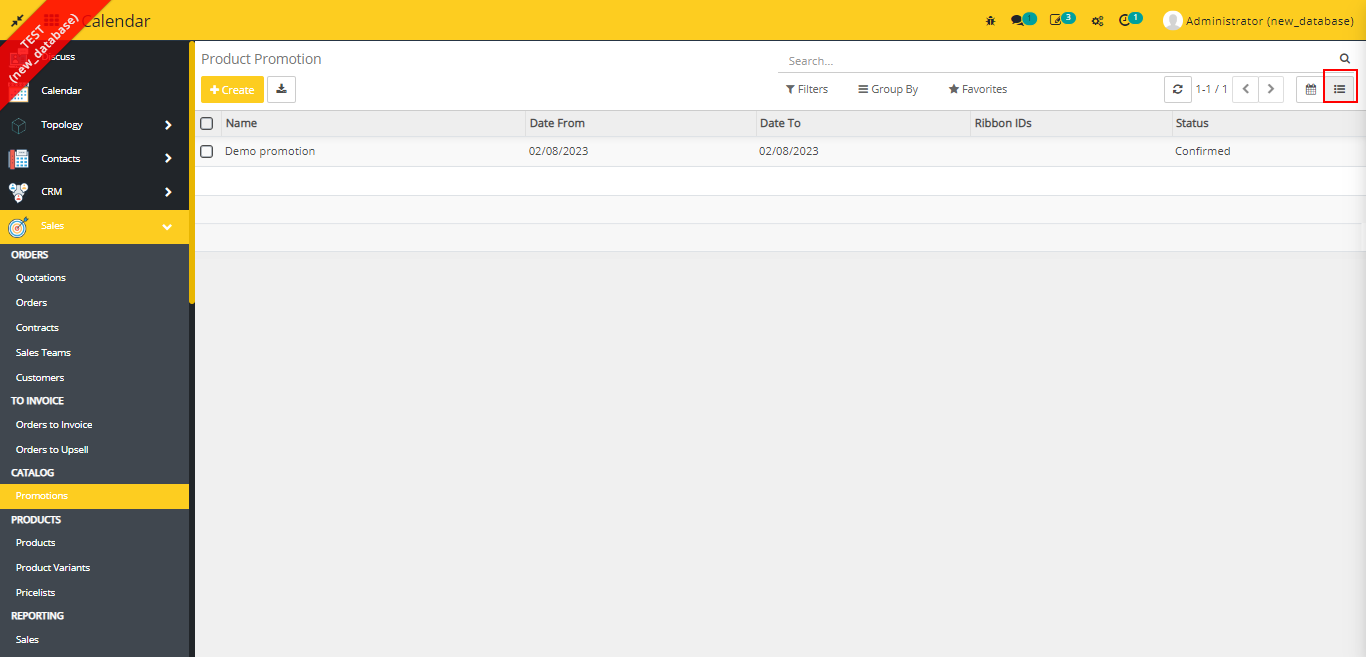The height and width of the screenshot is (657, 1366).
Task: Open the Favorites dropdown
Action: click(x=977, y=89)
